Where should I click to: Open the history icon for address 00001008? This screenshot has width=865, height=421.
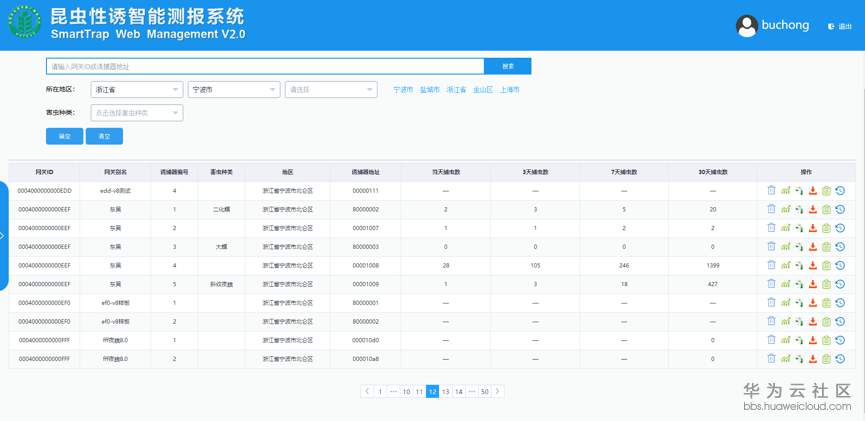840,265
